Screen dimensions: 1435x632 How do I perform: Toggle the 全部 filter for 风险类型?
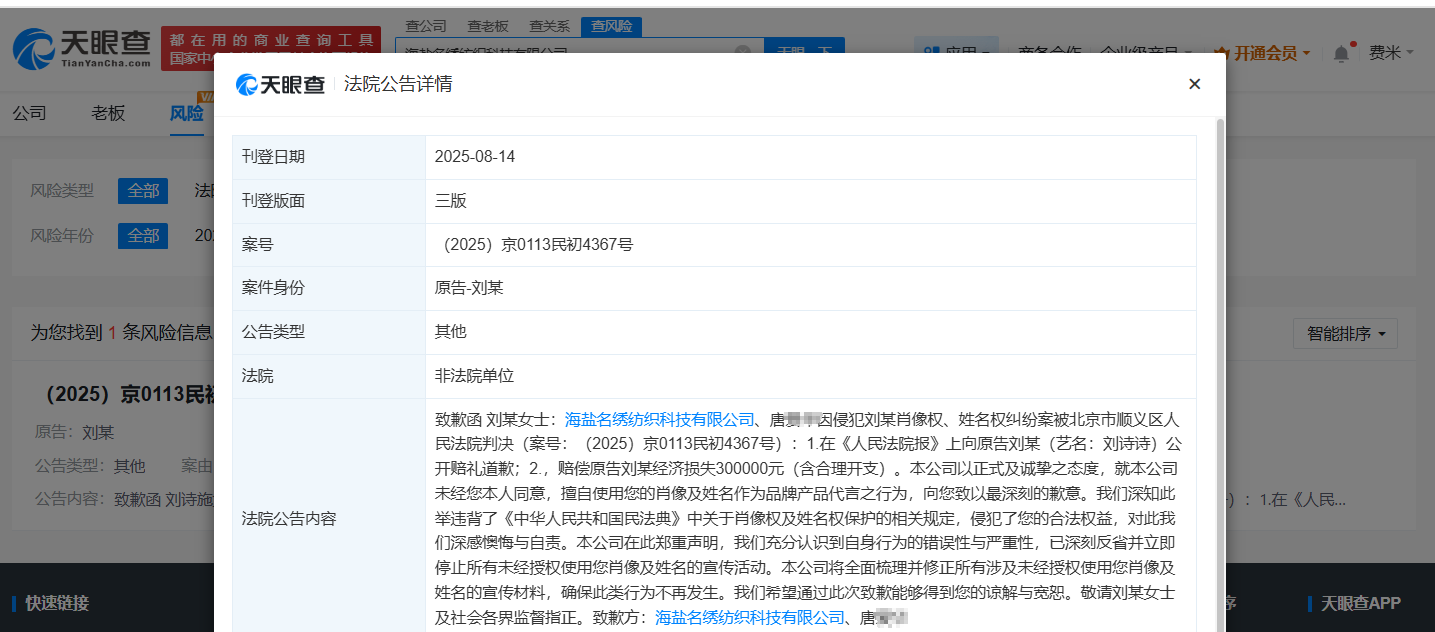142,190
